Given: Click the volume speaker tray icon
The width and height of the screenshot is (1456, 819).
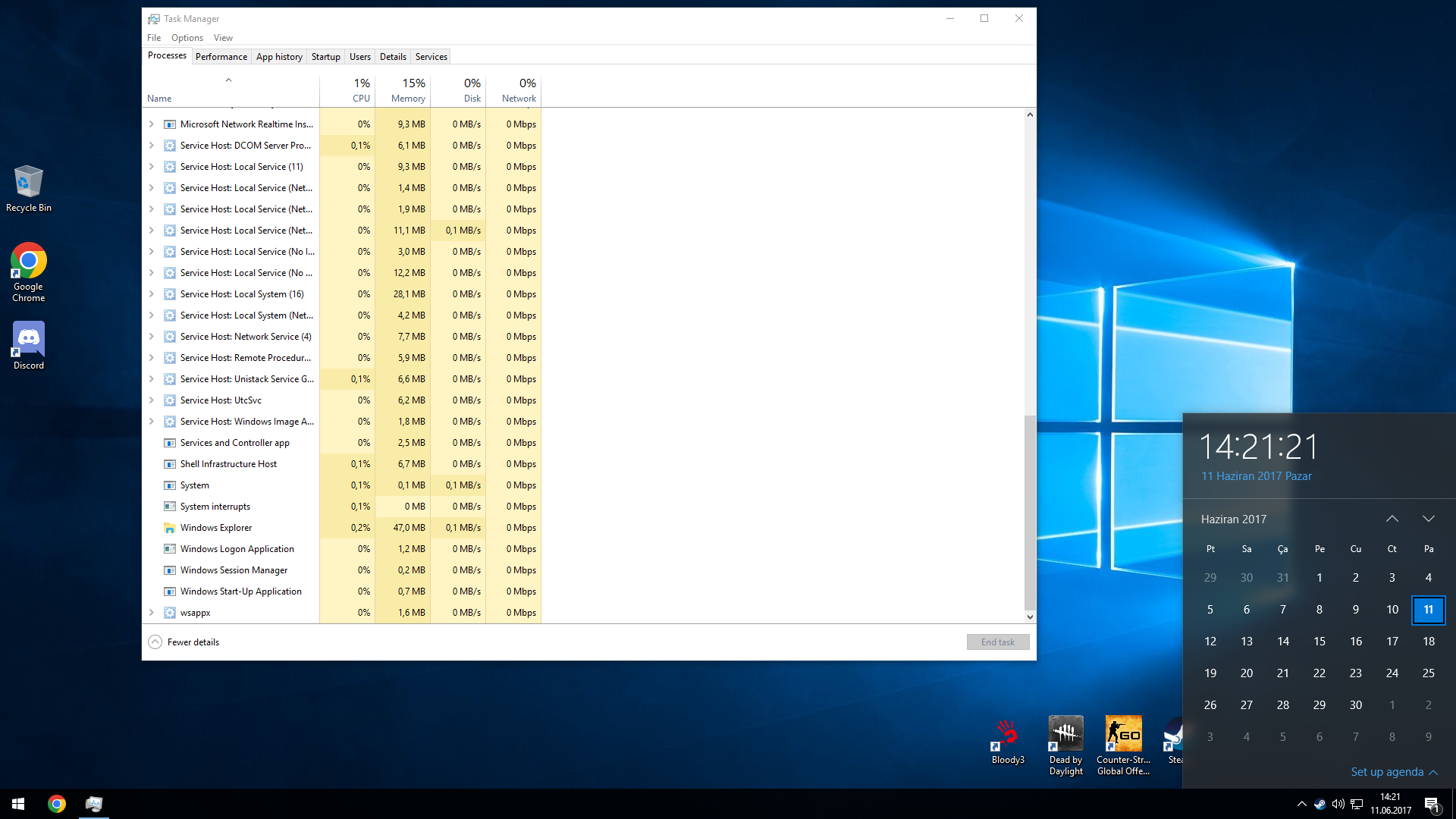Looking at the screenshot, I should [x=1338, y=805].
